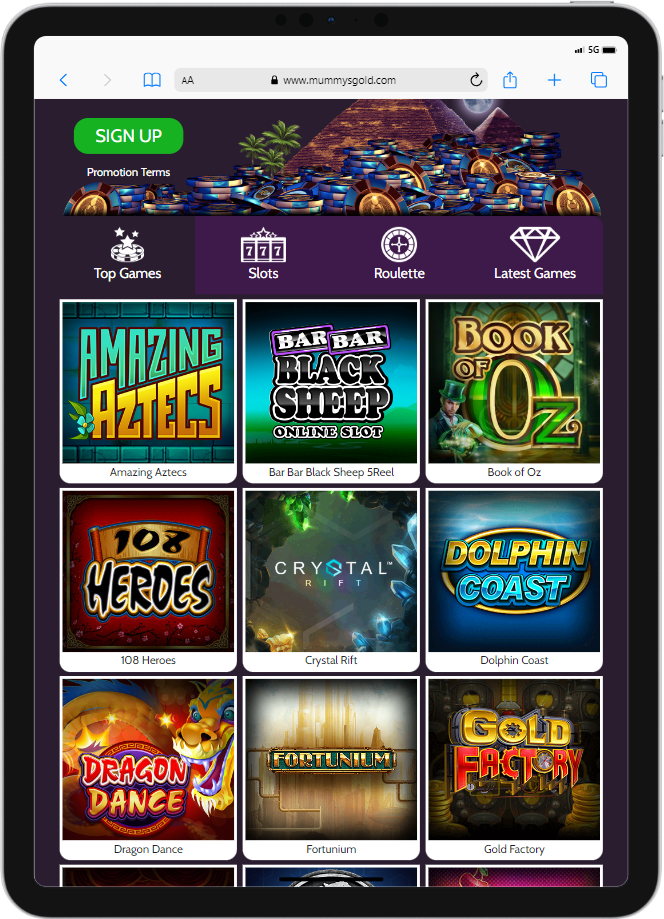
Task: Click the mummysgold.com address bar
Action: (x=331, y=80)
